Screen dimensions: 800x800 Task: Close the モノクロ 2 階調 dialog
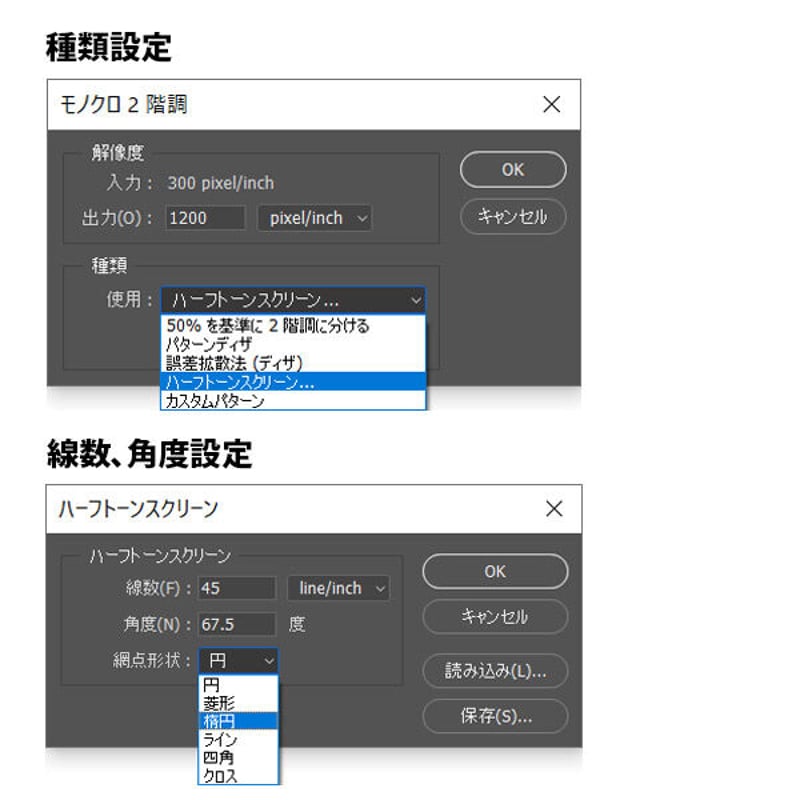click(551, 104)
